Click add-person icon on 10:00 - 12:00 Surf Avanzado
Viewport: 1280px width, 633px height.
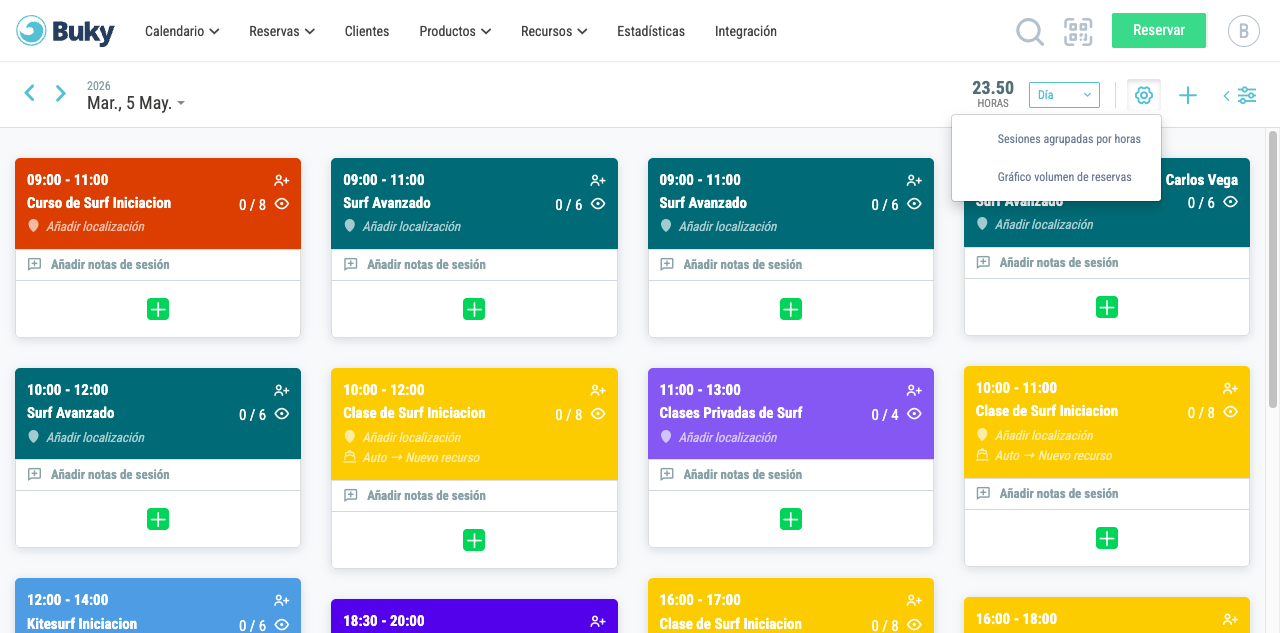pyautogui.click(x=282, y=390)
